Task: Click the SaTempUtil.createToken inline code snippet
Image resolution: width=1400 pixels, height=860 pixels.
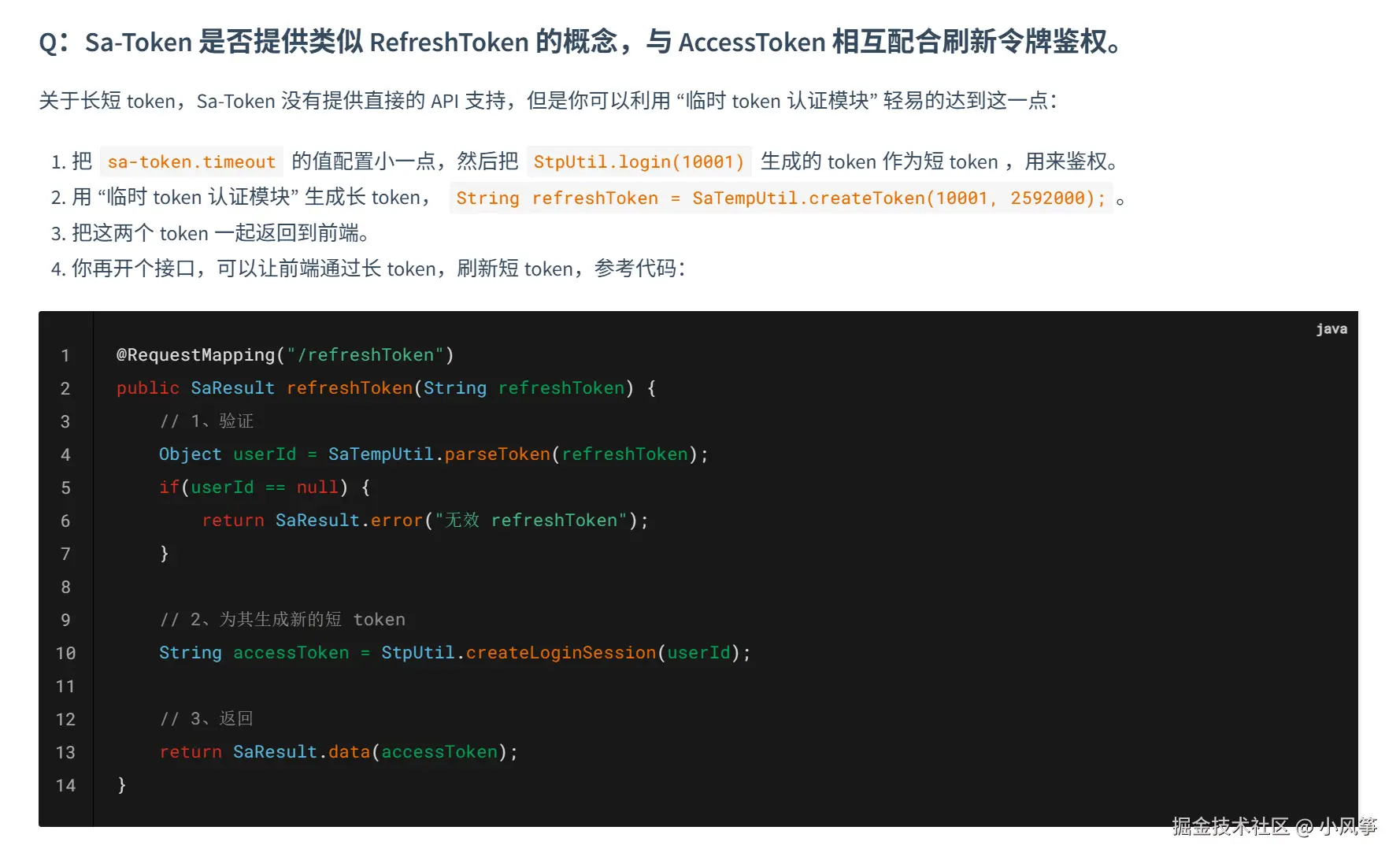Action: 780,198
